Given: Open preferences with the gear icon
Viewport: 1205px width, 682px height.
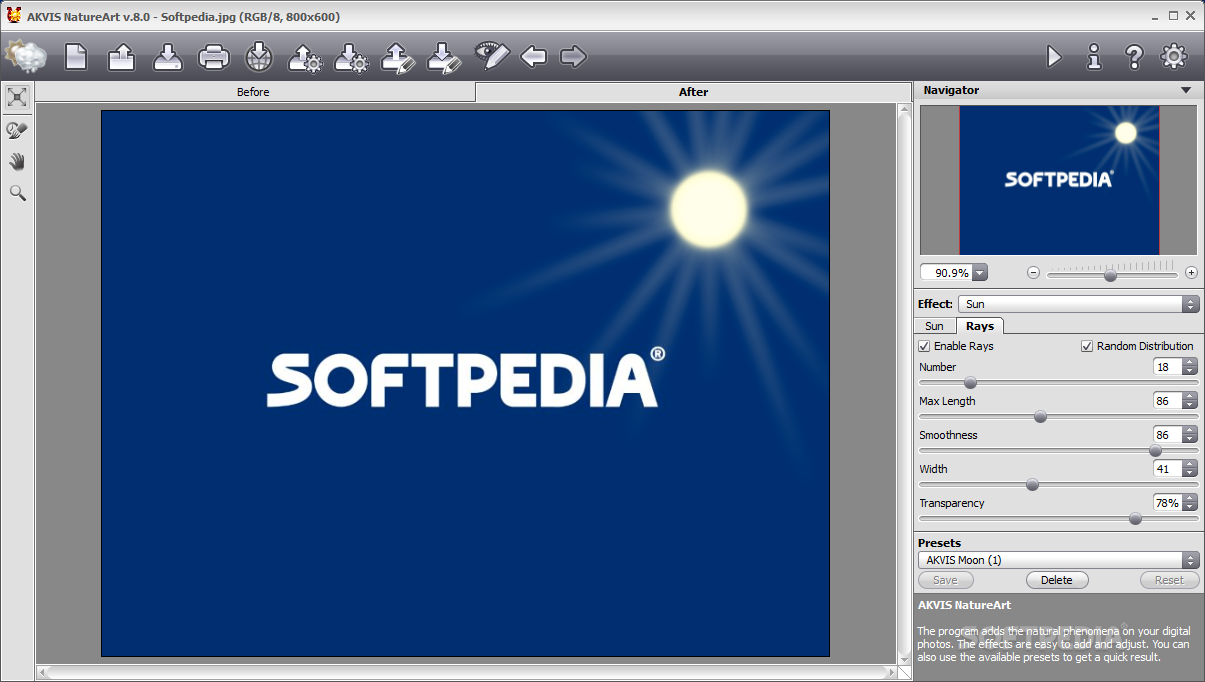Looking at the screenshot, I should (1174, 56).
